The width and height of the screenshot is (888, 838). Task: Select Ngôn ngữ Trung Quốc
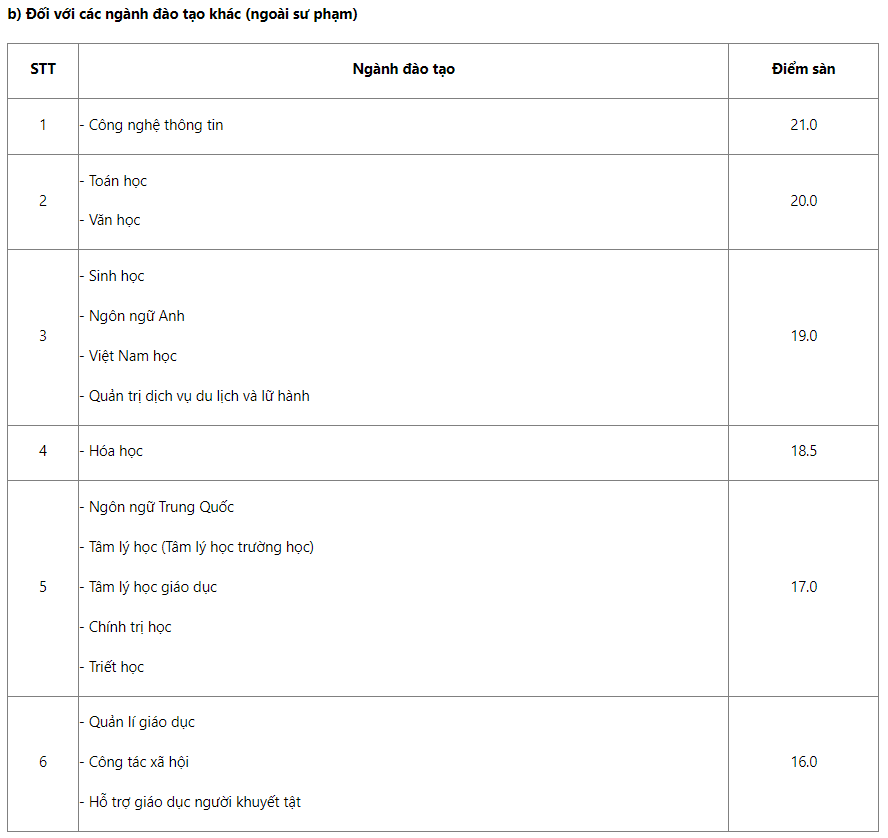click(x=161, y=507)
